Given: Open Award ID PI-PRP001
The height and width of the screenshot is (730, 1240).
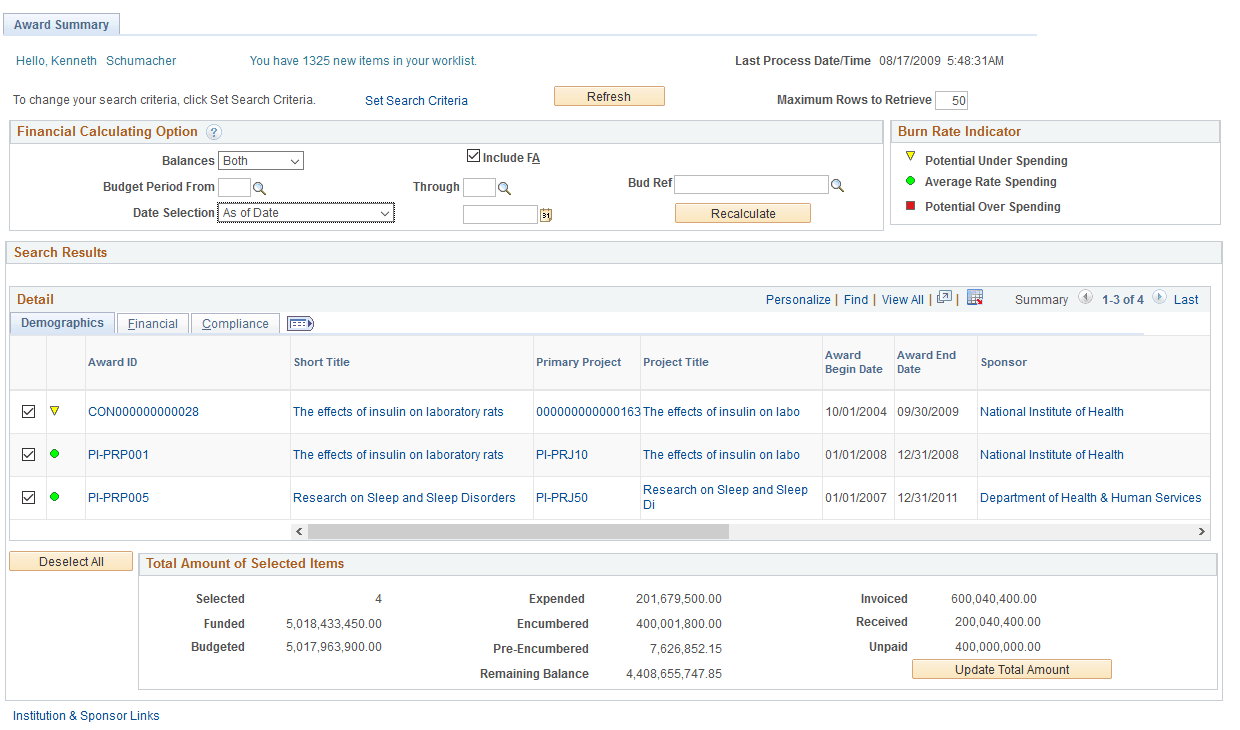Looking at the screenshot, I should (x=118, y=455).
